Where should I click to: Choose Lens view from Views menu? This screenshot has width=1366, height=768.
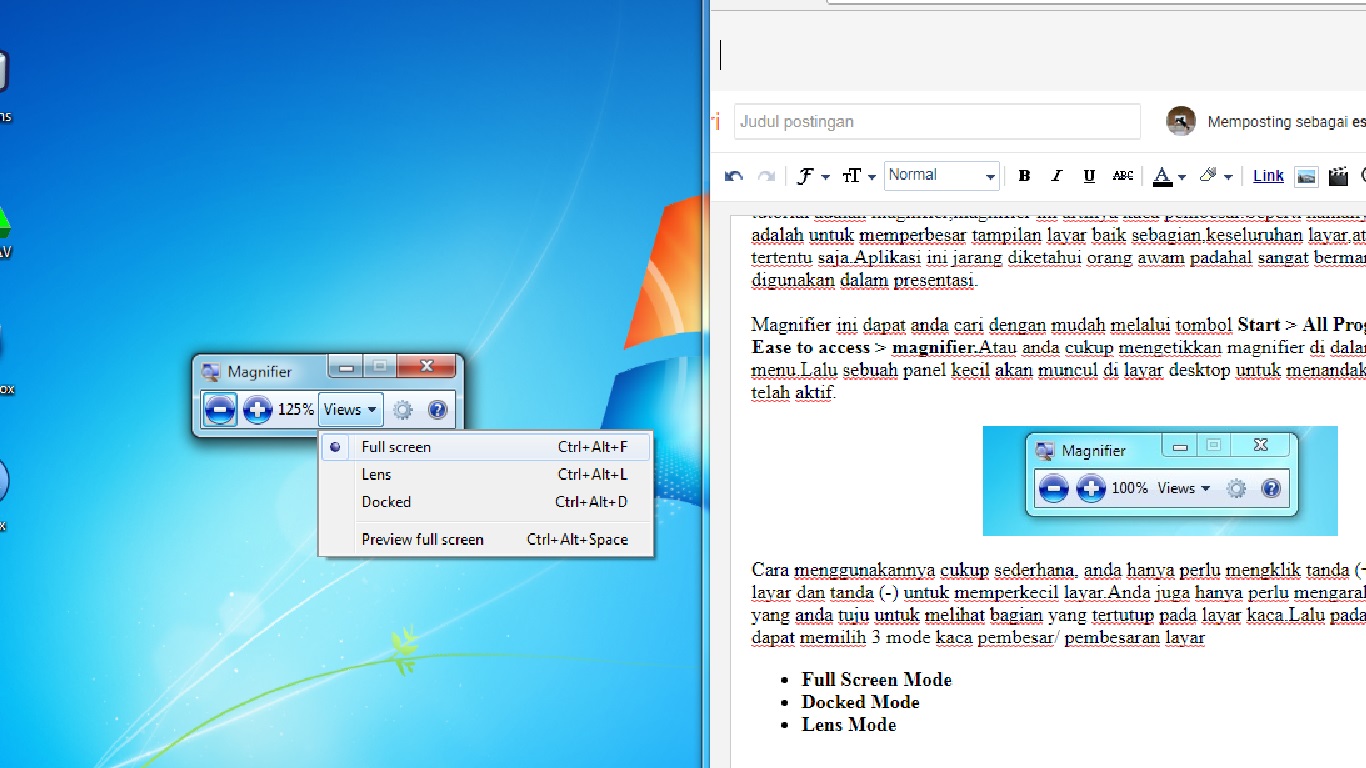point(486,475)
